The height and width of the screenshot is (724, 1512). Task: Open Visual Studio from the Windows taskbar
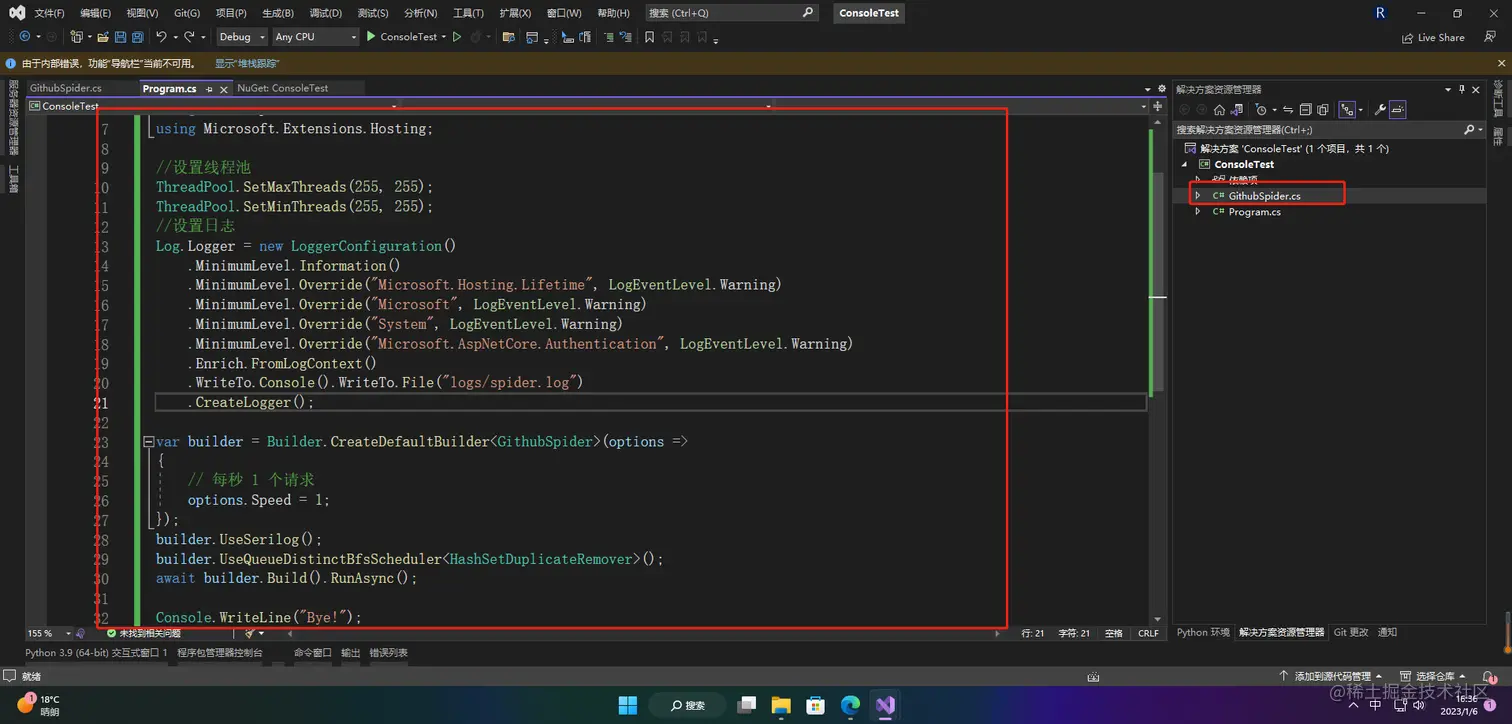click(x=885, y=705)
